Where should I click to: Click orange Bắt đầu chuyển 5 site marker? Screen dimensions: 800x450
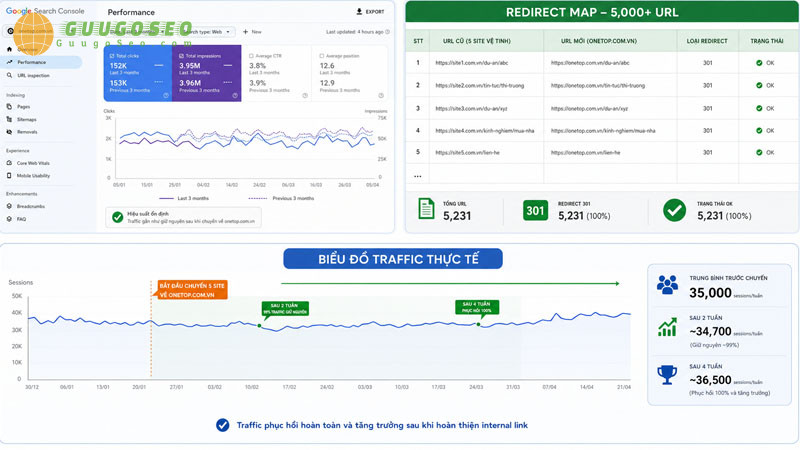(191, 290)
